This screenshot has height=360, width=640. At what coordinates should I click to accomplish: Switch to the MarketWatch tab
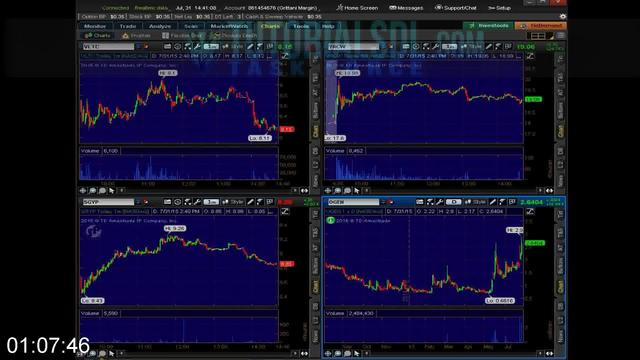point(229,26)
